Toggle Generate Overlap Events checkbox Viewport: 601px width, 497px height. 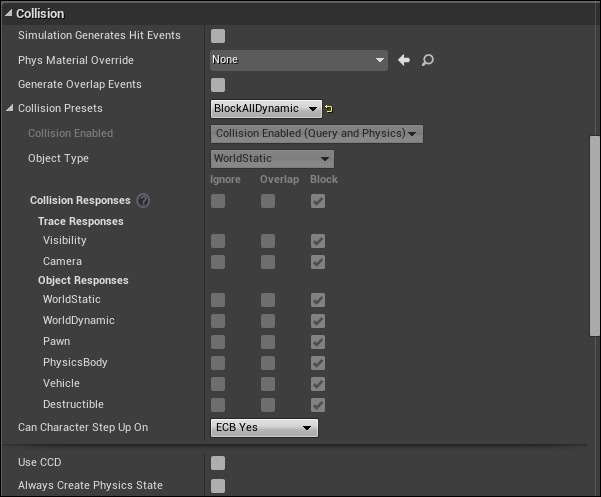click(x=218, y=85)
